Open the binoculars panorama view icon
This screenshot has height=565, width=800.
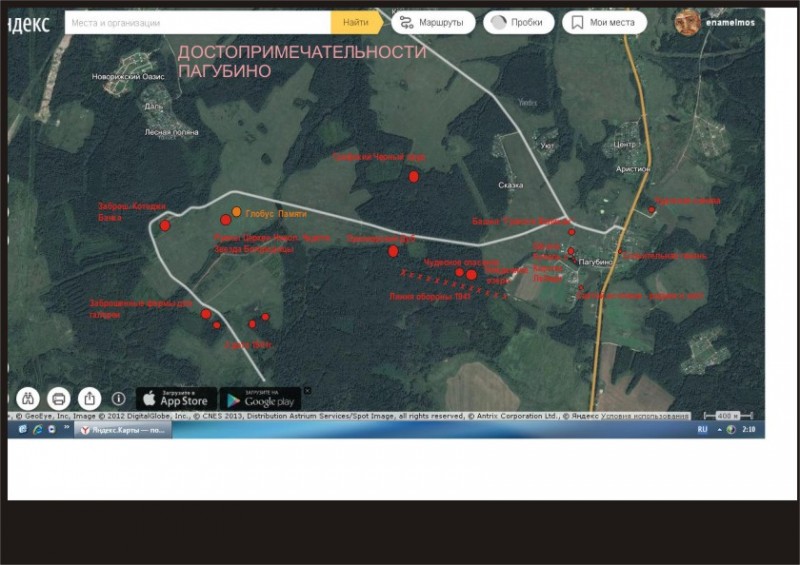[28, 399]
